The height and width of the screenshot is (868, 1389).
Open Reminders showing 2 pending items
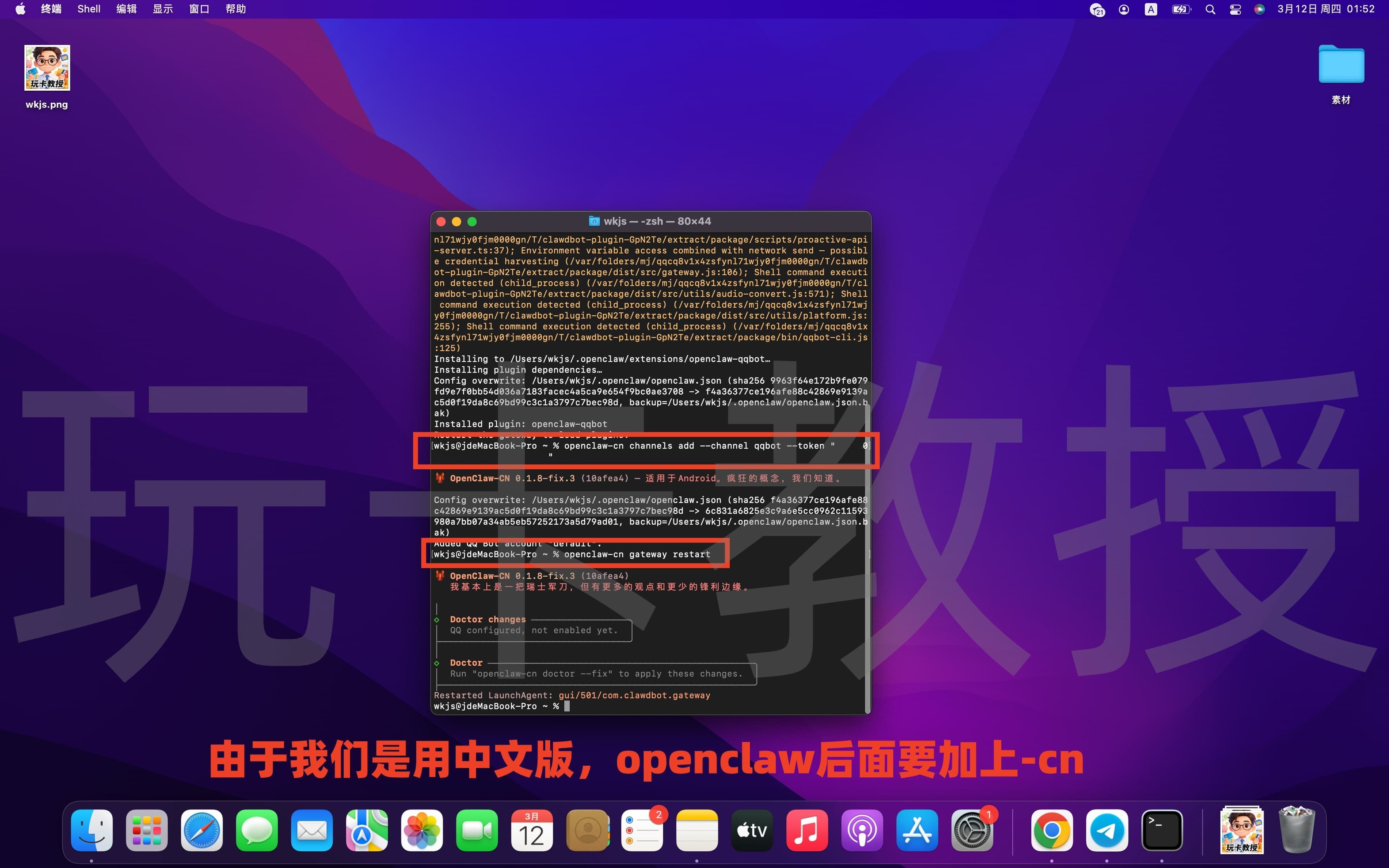[642, 830]
